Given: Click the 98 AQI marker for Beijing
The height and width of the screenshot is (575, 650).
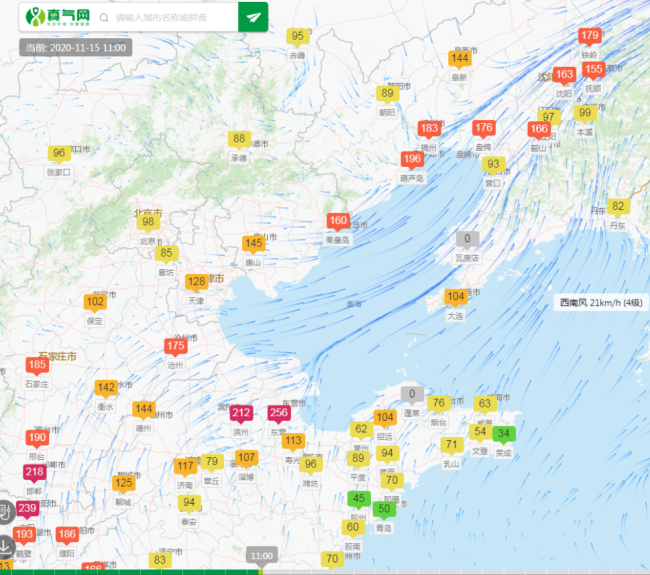Looking at the screenshot, I should 148,222.
